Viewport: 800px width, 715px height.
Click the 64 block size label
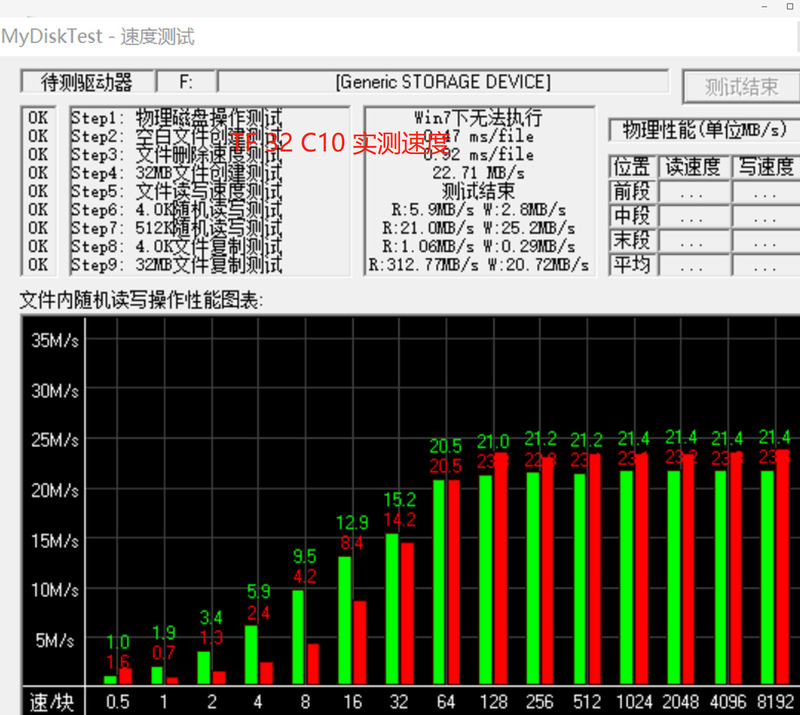[x=446, y=702]
